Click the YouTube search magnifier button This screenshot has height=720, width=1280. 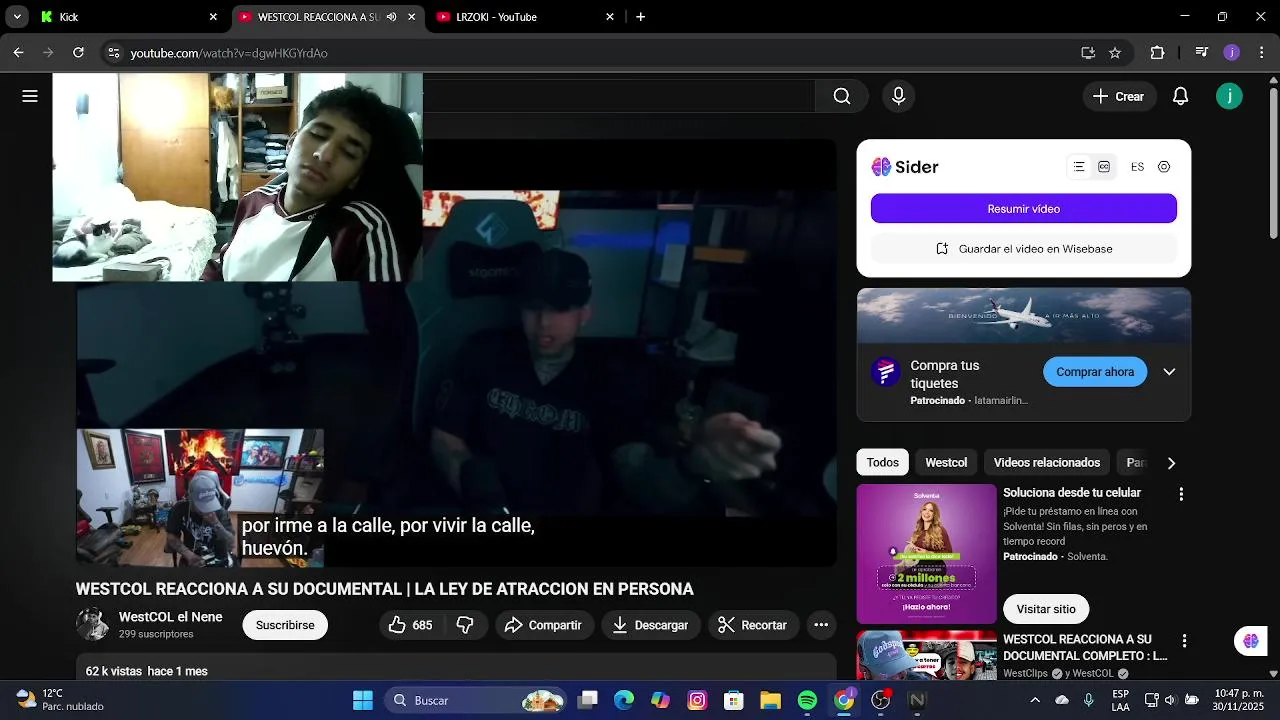pos(842,96)
